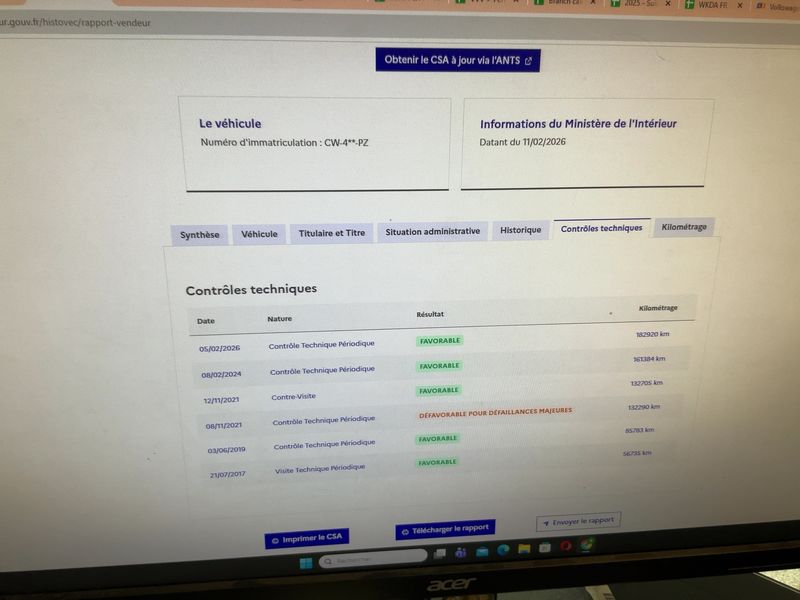
Task: Click the date 03/06/2019
Action: click(x=226, y=450)
